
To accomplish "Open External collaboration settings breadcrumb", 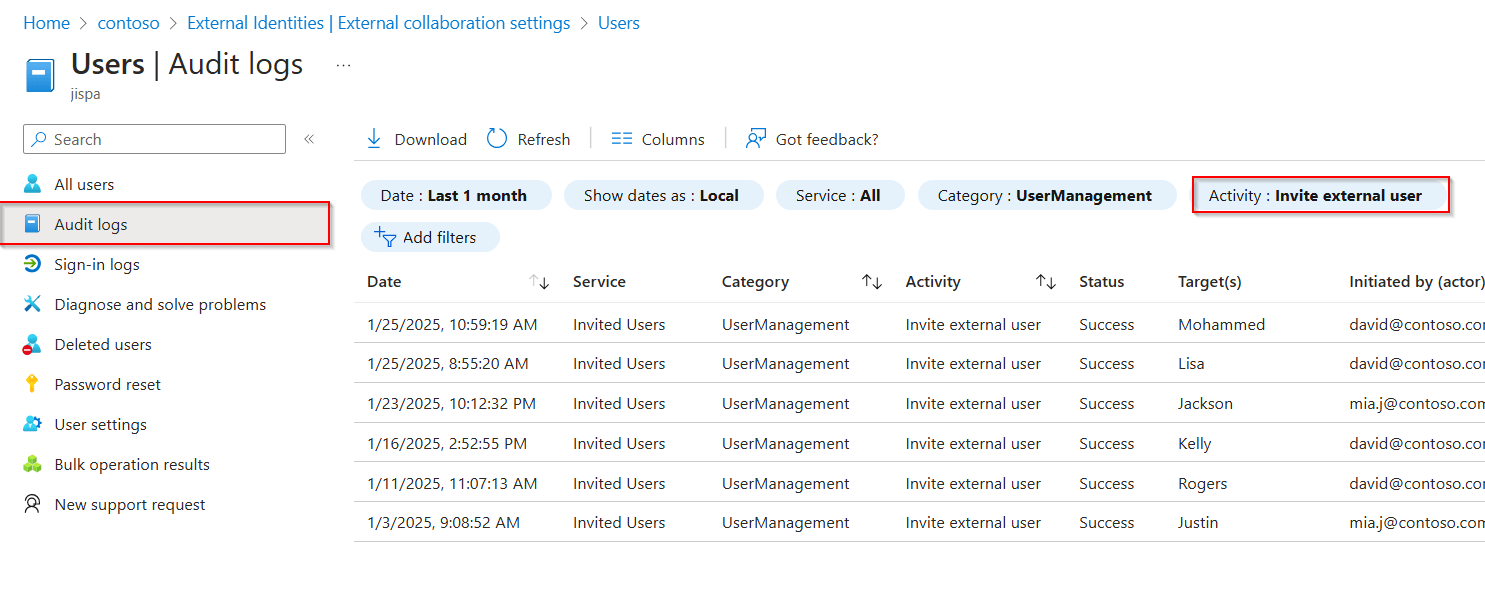I will 379,23.
